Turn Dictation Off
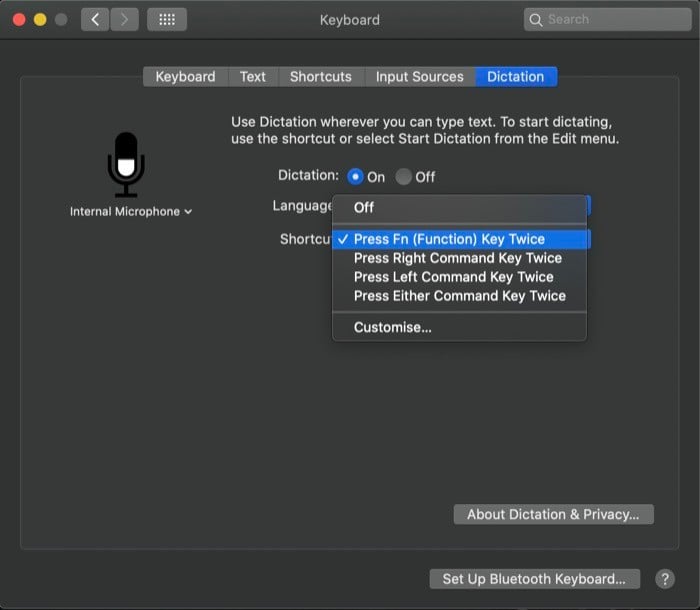 (404, 177)
